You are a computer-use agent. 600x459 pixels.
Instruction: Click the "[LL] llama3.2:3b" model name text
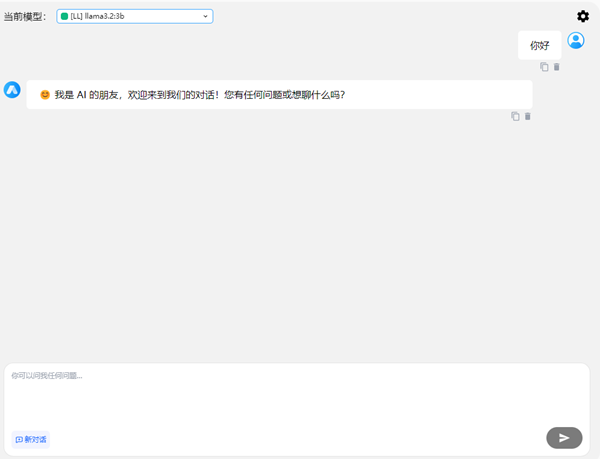pos(97,16)
